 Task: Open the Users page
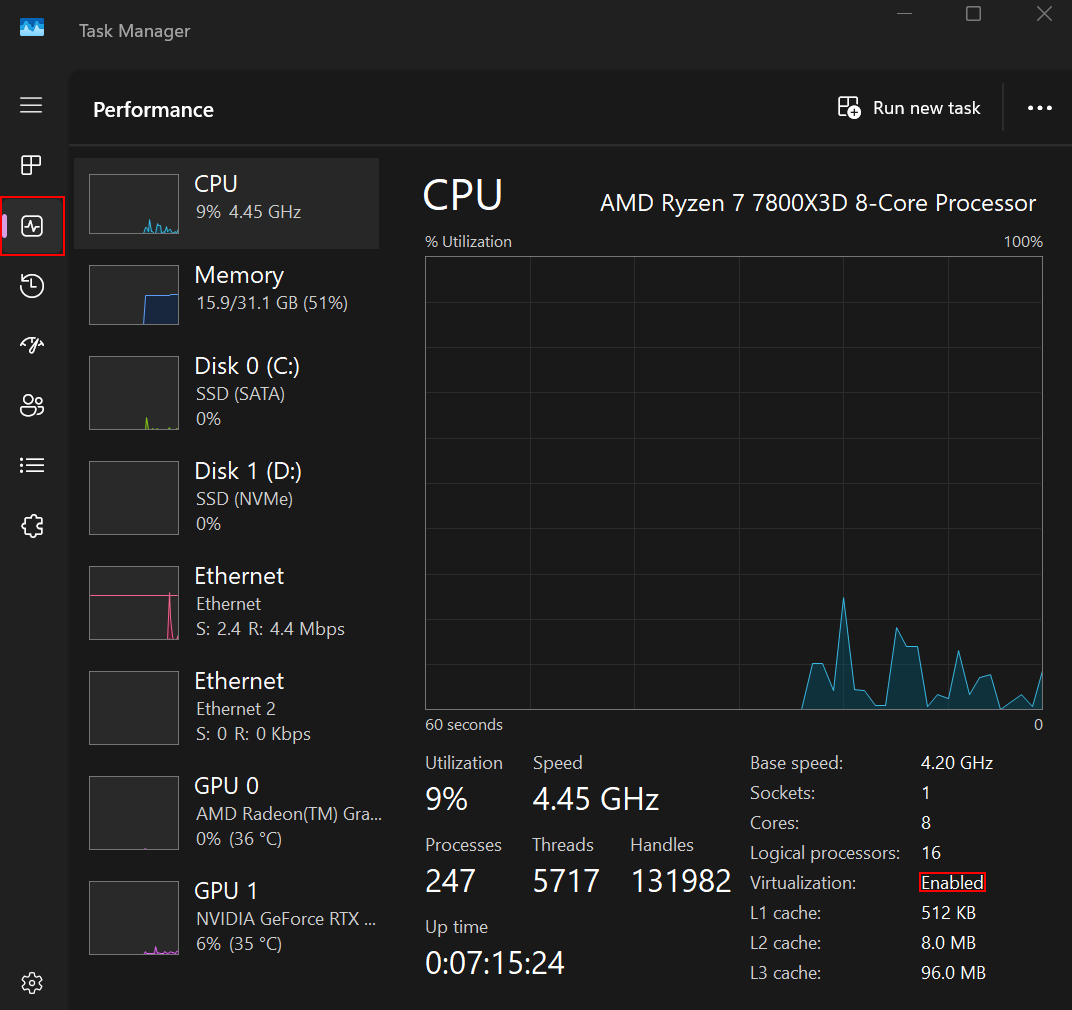[x=31, y=405]
